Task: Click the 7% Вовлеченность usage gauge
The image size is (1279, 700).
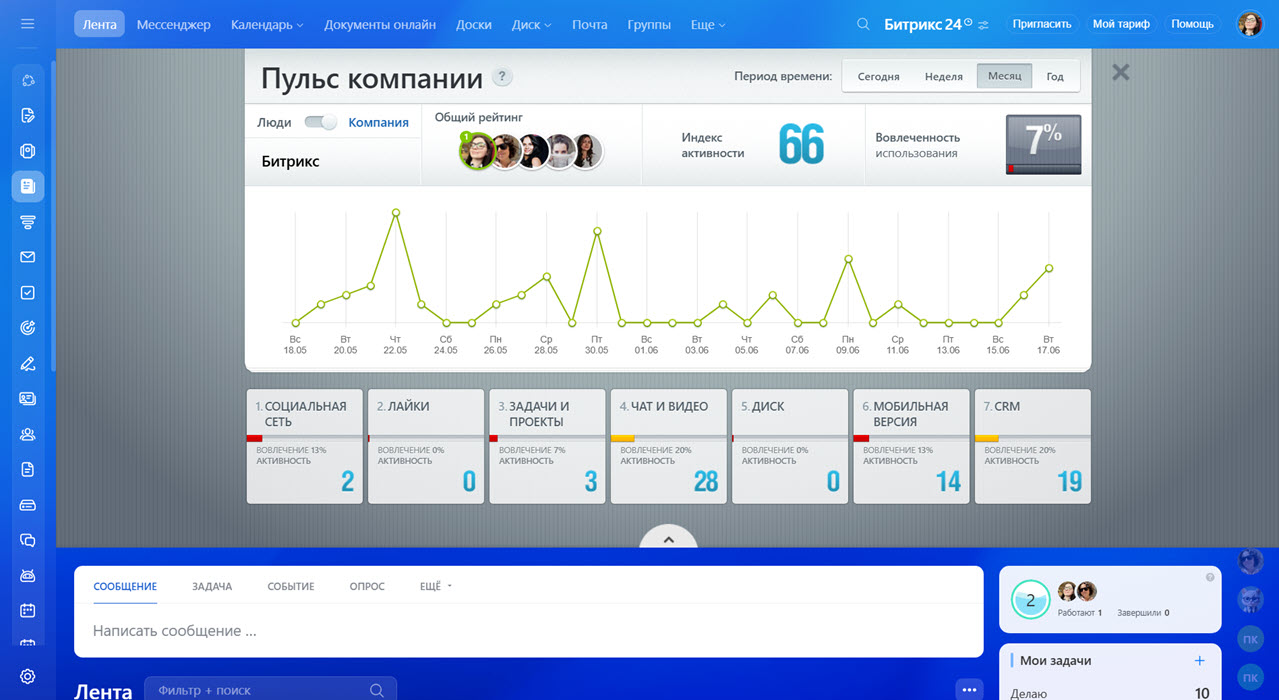Action: (x=1043, y=145)
